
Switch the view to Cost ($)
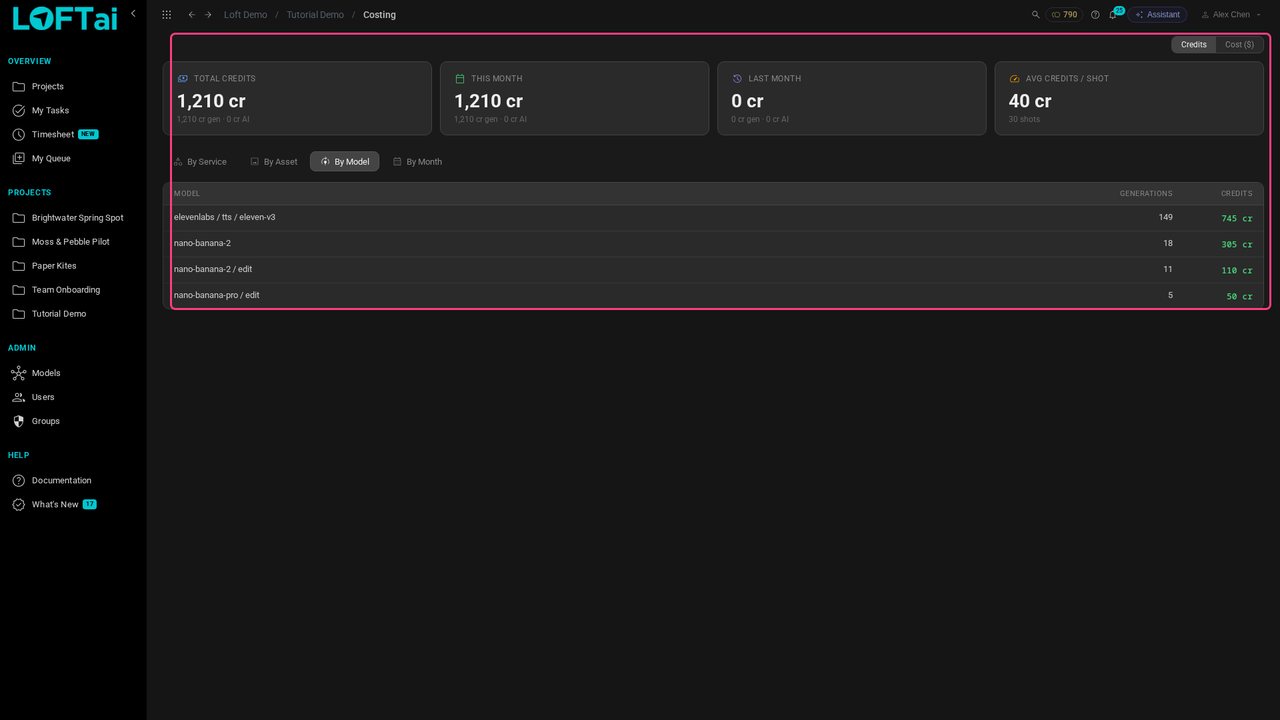1239,45
